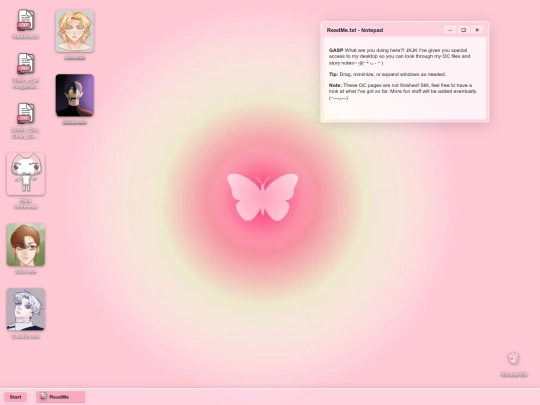
Task: Open the brown-haired character with glasses portrait
Action: click(26, 245)
